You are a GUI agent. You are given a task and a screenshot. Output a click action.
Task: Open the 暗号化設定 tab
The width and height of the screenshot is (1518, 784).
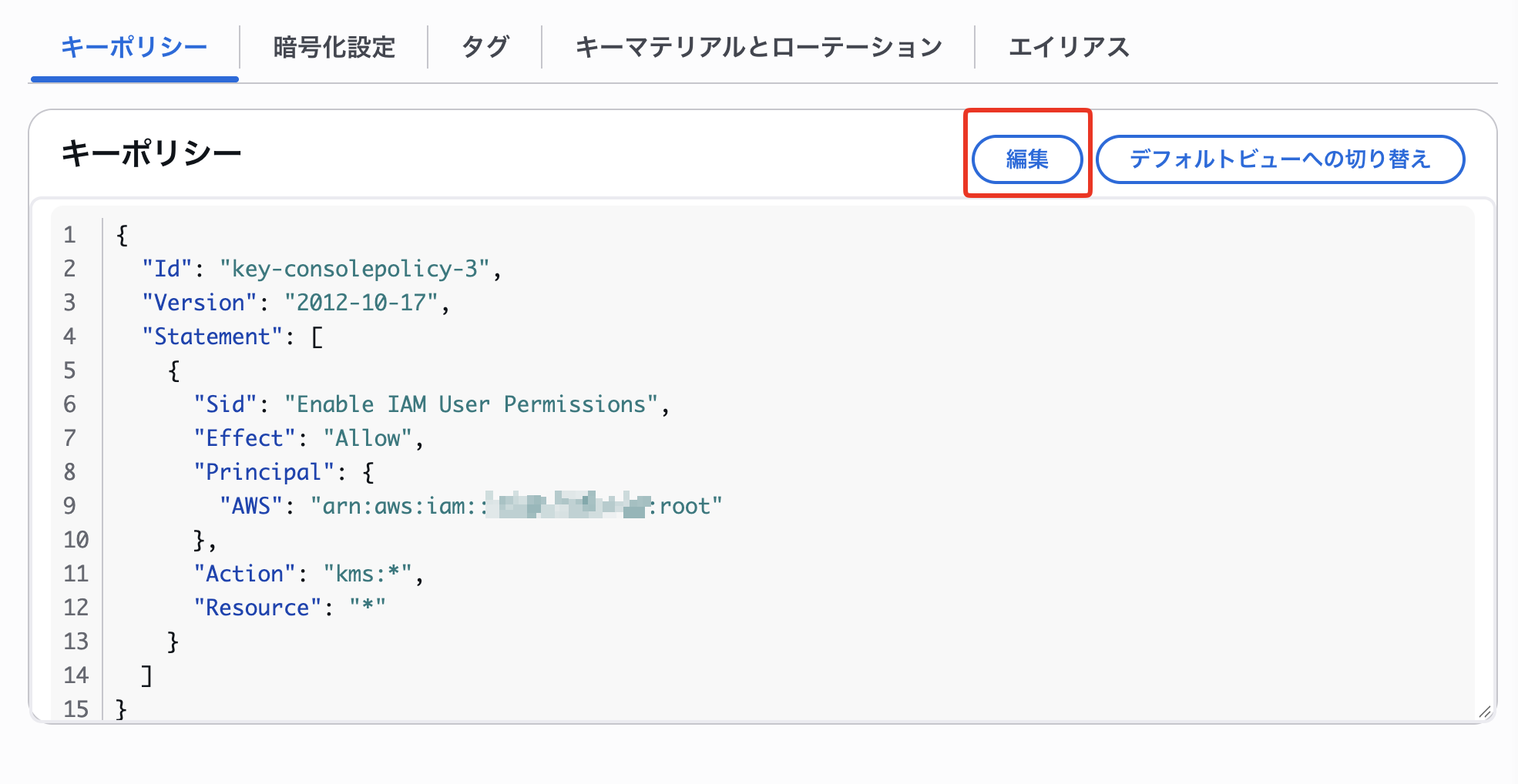click(x=334, y=47)
